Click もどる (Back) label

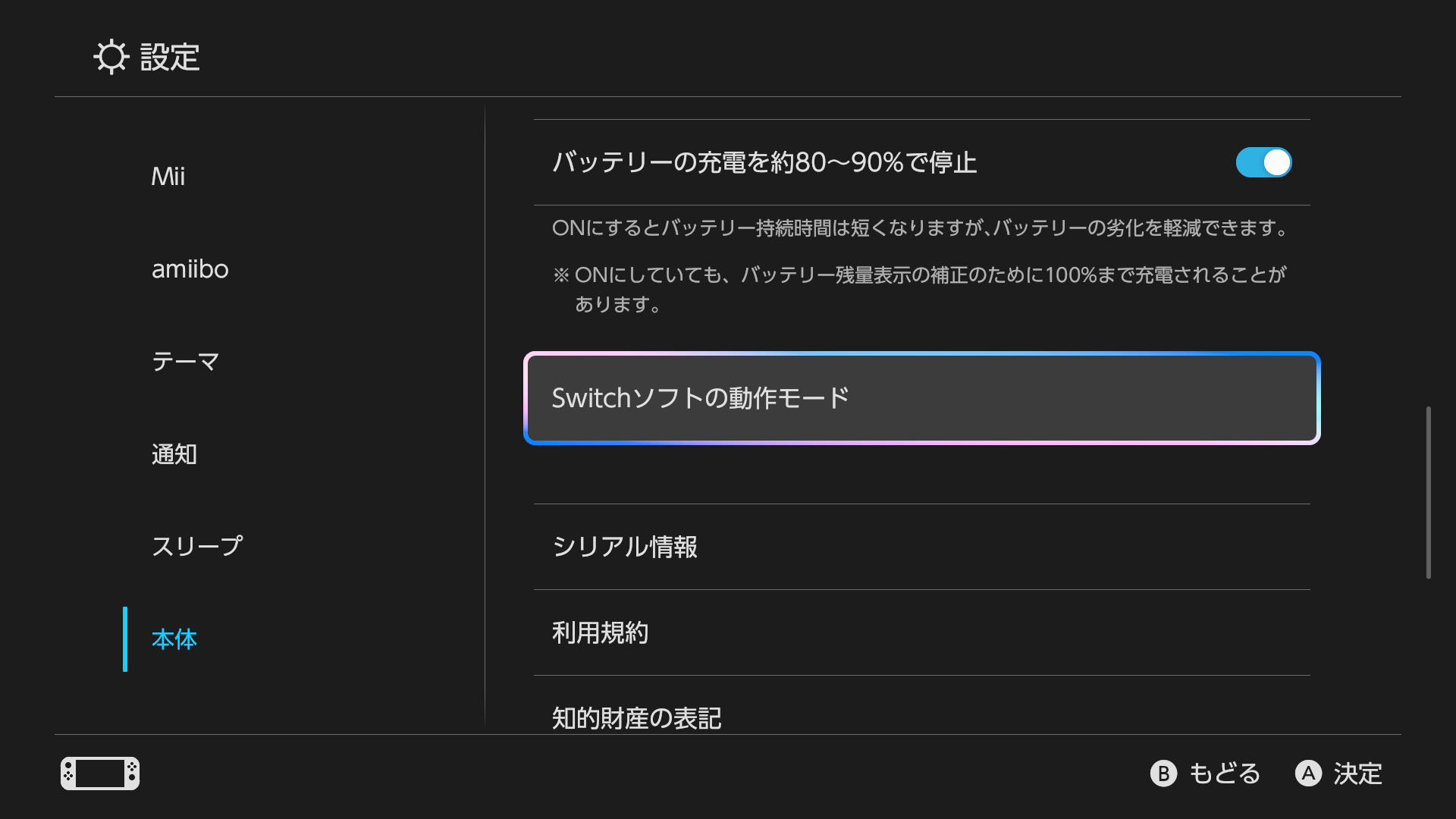click(x=1224, y=773)
